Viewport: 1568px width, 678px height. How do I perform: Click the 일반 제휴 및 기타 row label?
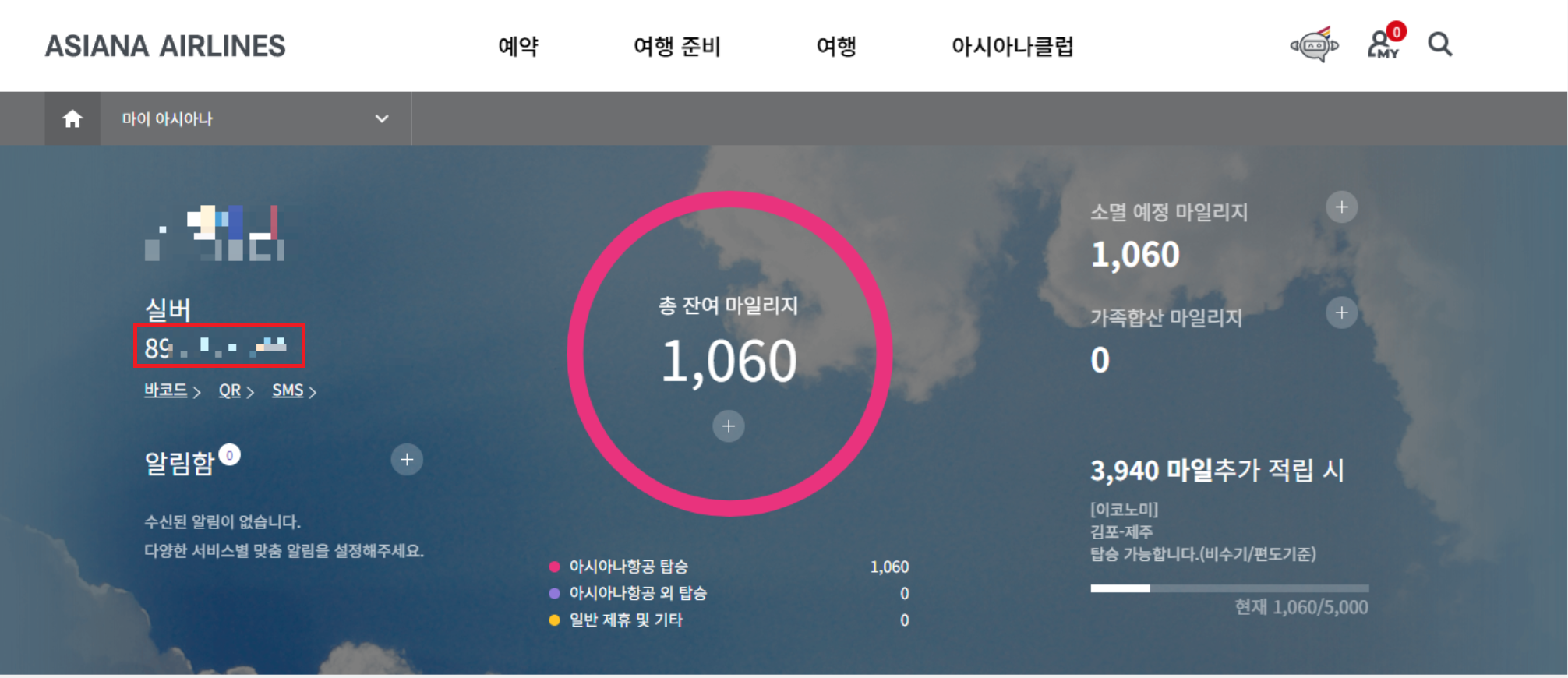click(626, 620)
